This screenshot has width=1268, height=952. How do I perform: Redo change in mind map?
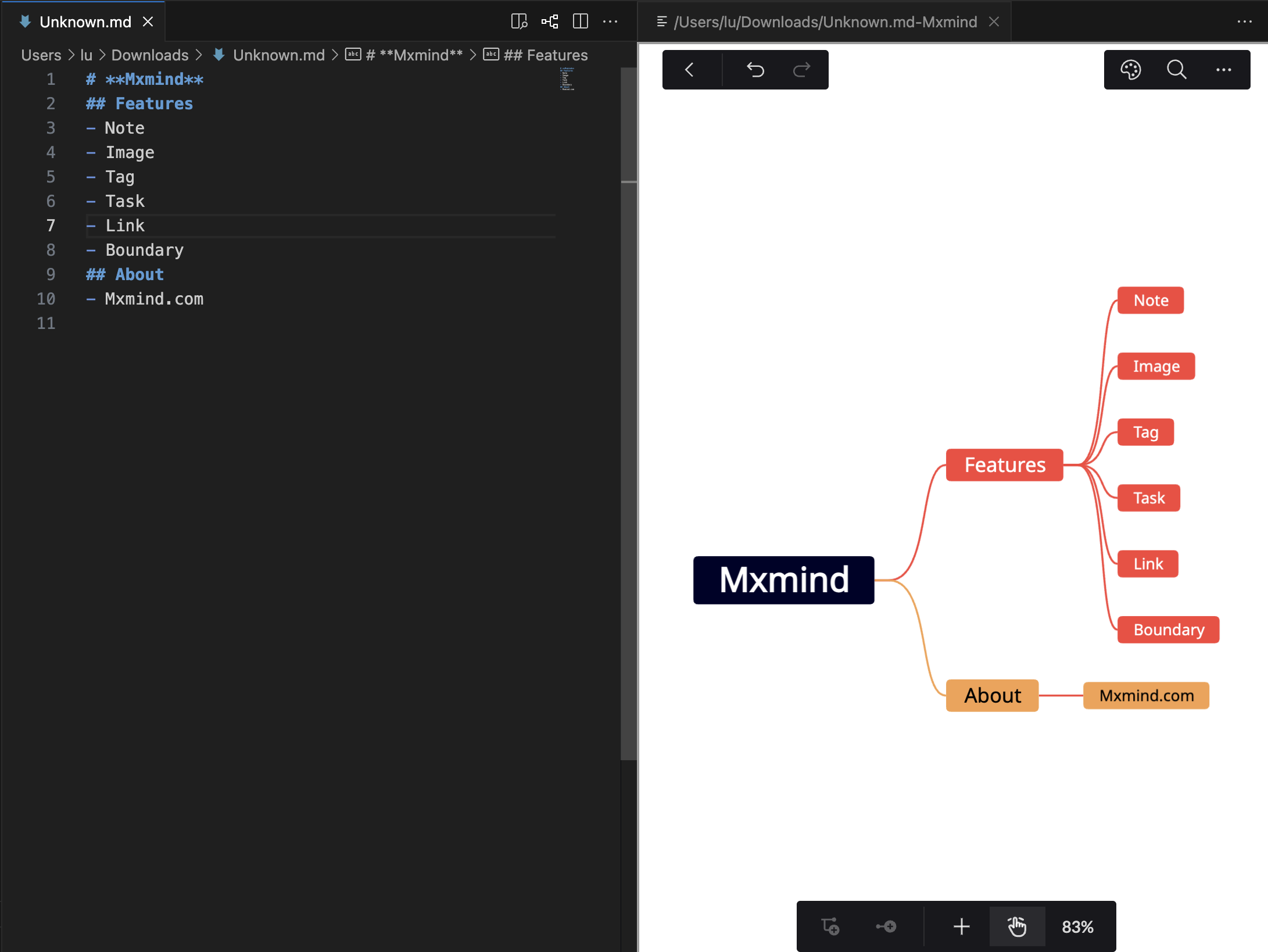tap(802, 70)
